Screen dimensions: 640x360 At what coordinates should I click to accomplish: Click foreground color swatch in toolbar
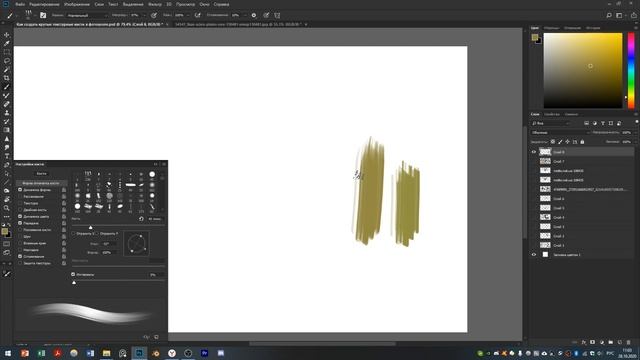(x=4, y=231)
